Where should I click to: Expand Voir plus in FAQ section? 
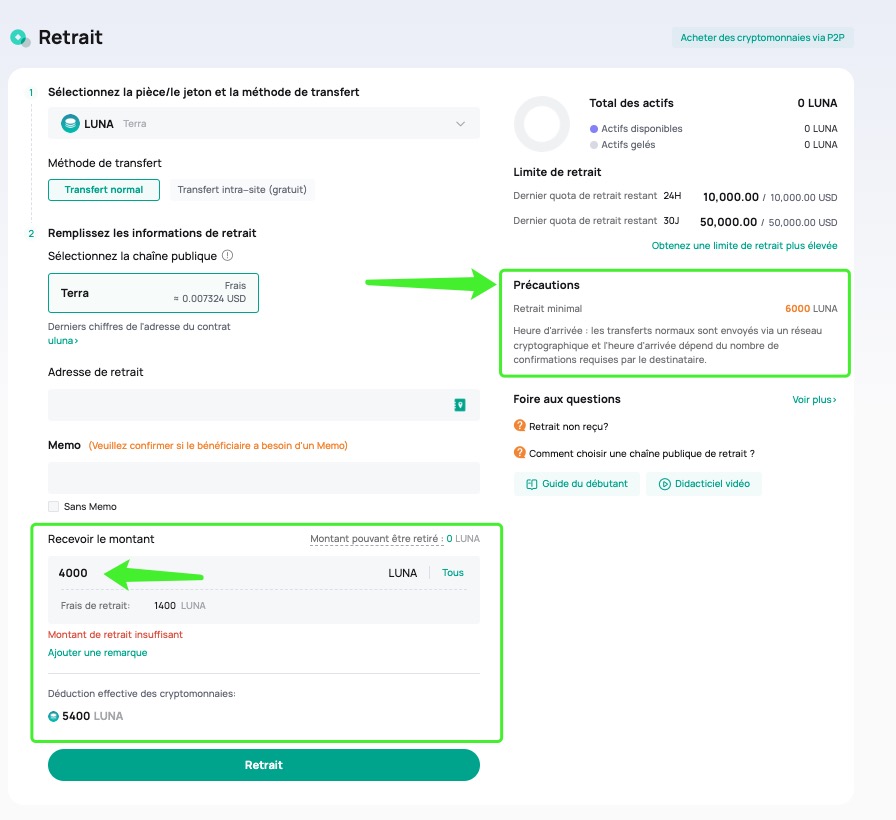coord(814,399)
